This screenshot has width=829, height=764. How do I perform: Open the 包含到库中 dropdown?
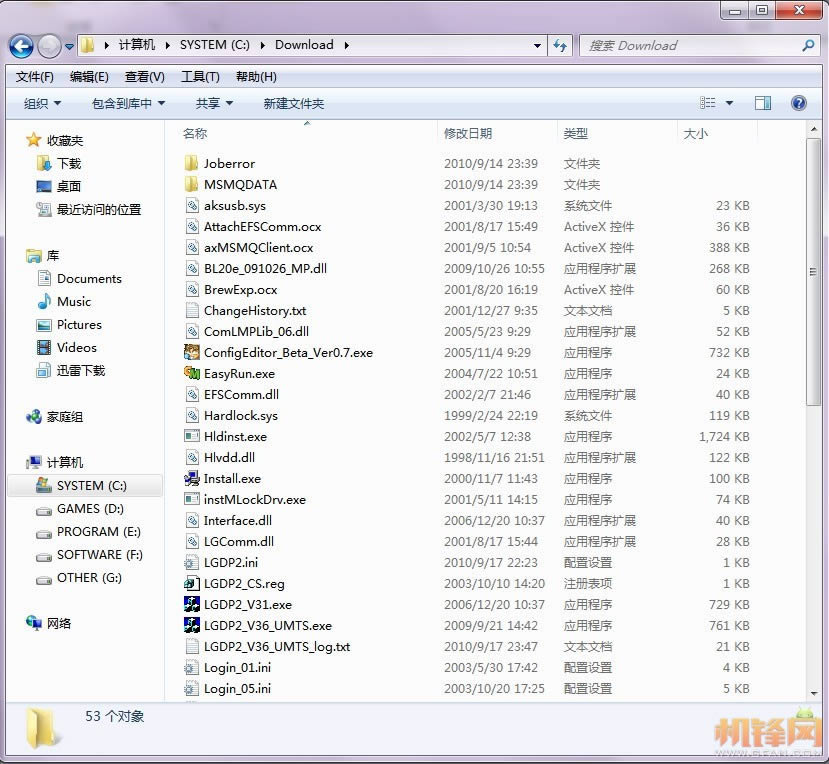tap(128, 103)
